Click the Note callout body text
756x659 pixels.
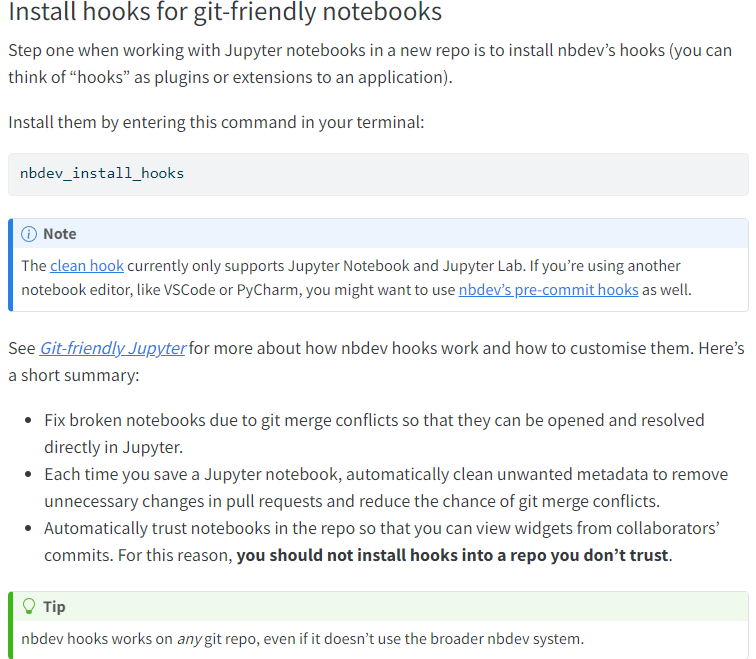tap(356, 278)
